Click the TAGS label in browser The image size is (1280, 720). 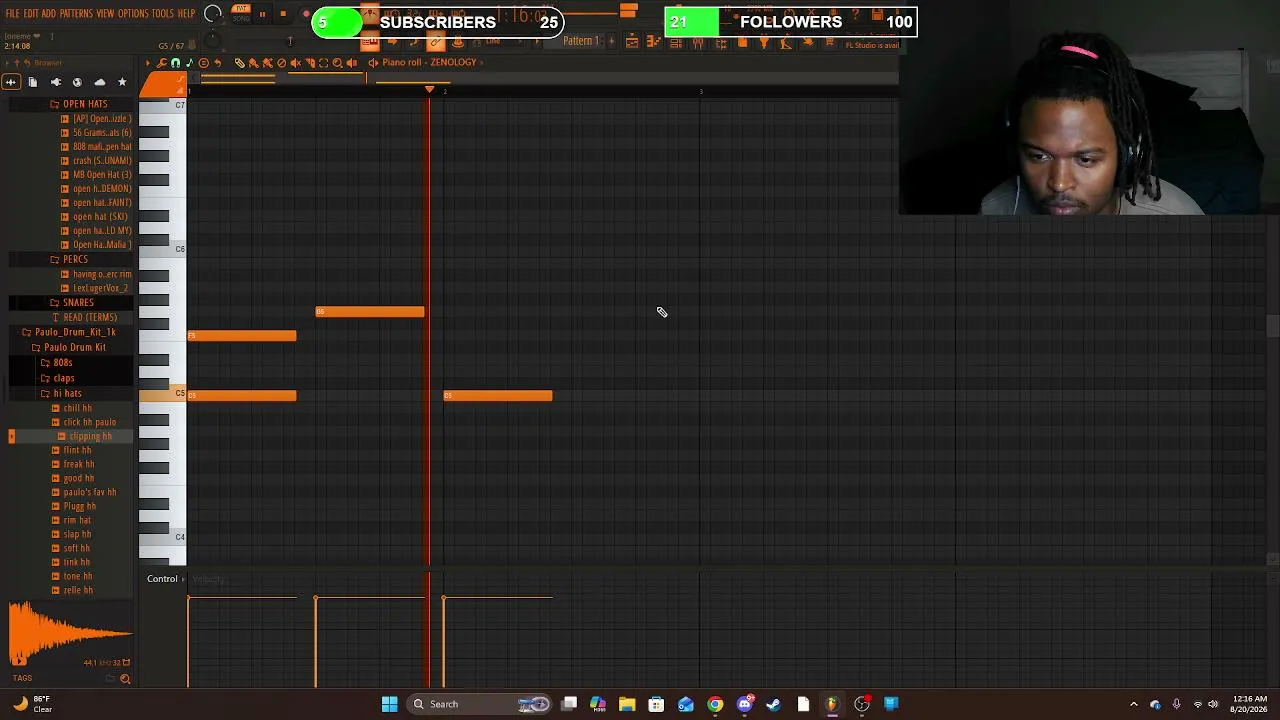(x=22, y=678)
